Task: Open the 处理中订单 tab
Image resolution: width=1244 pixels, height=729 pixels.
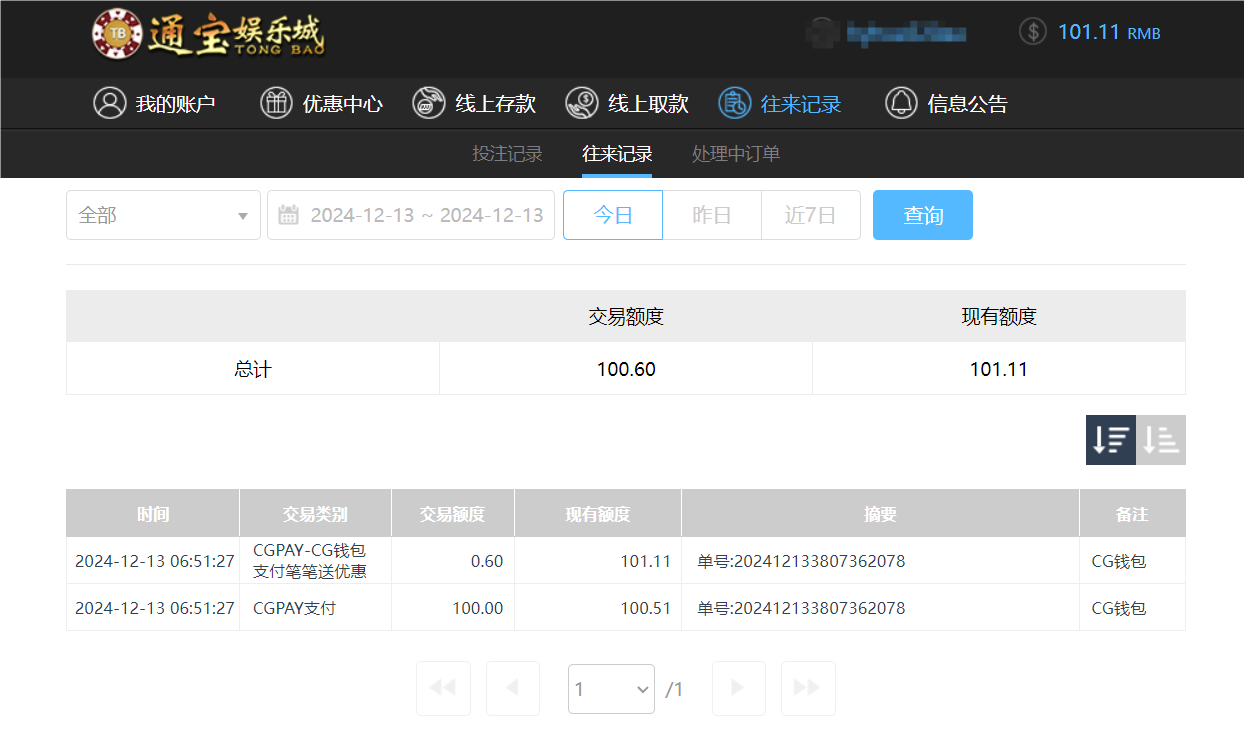Action: coord(735,154)
